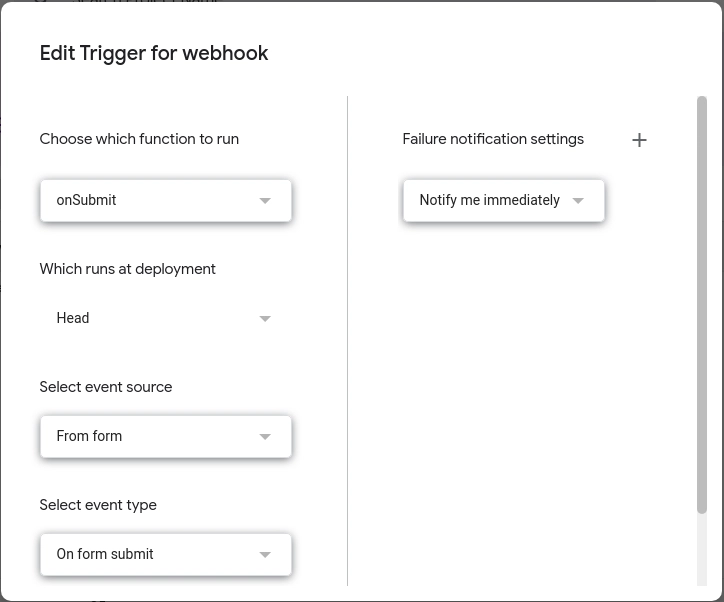Click the Choose which function to run label
The width and height of the screenshot is (724, 602).
tap(139, 139)
